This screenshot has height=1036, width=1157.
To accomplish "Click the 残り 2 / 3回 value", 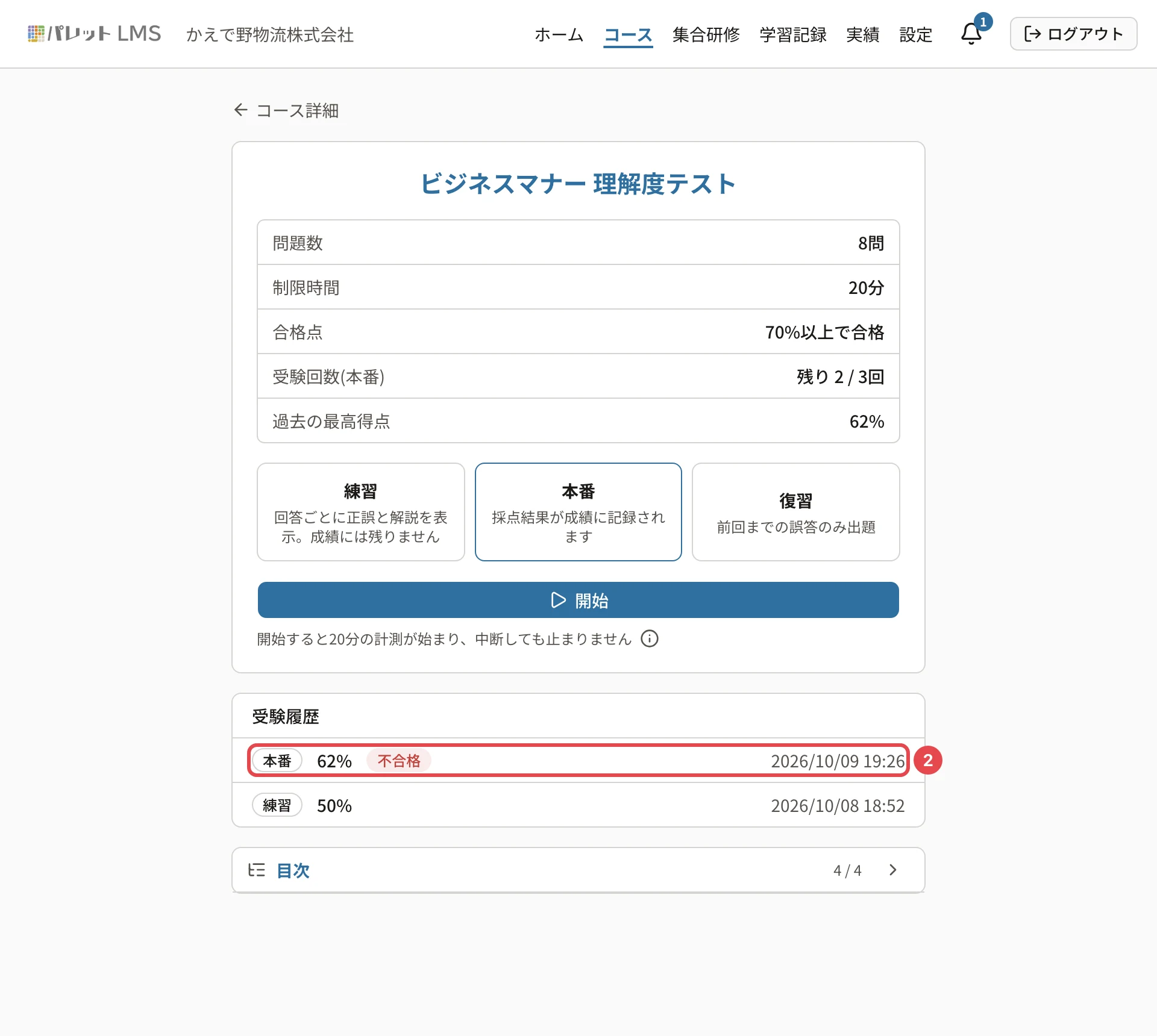I will (x=841, y=376).
